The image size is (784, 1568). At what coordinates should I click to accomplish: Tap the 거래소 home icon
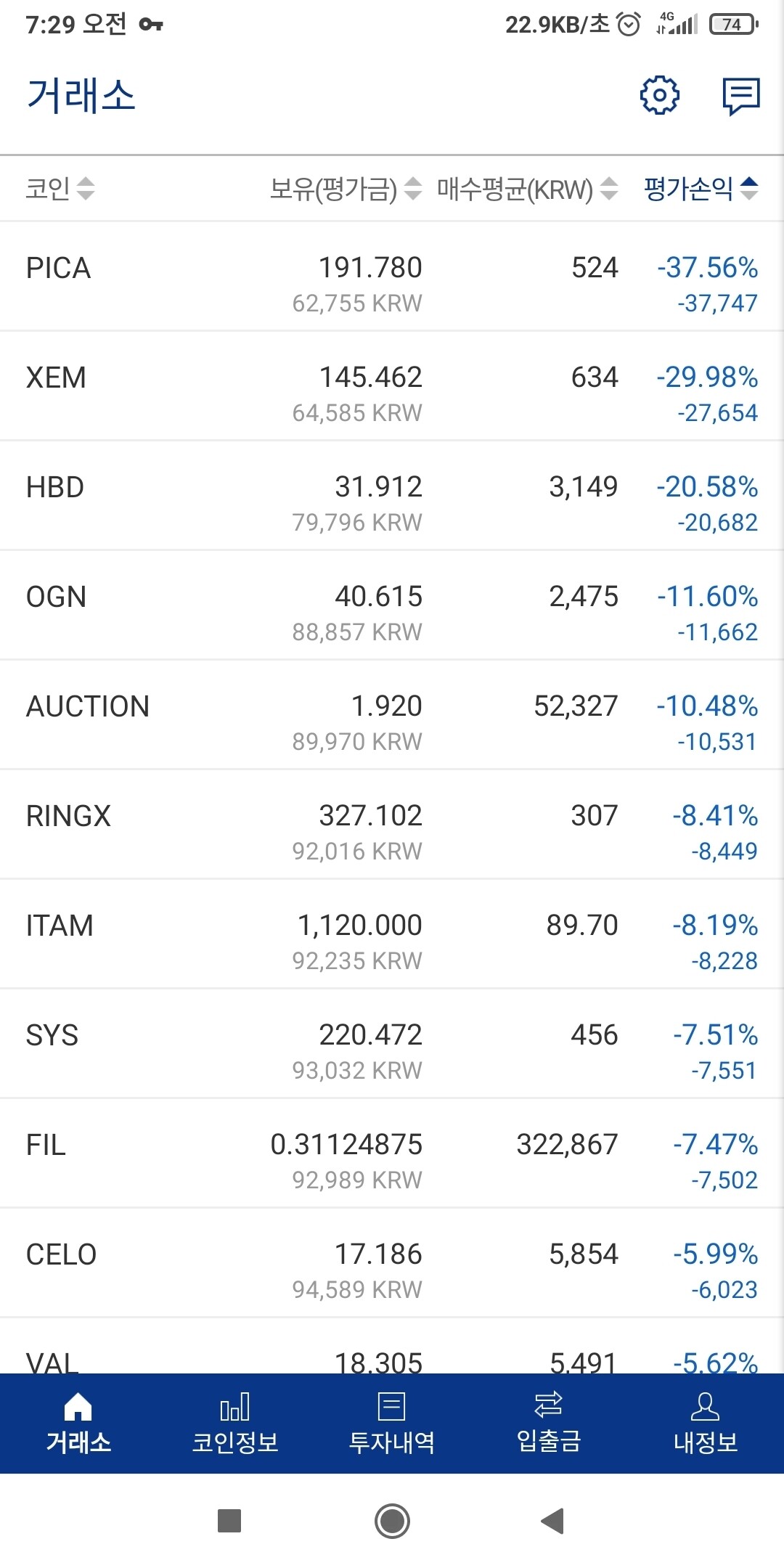pyautogui.click(x=78, y=1407)
